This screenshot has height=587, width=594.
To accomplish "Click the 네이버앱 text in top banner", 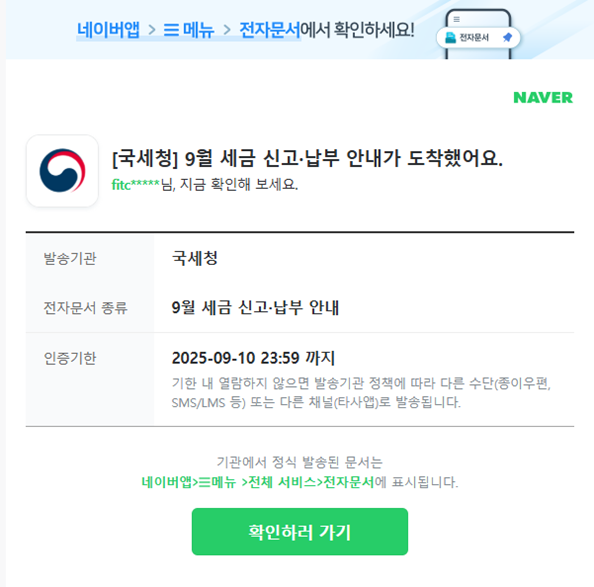I will (108, 30).
